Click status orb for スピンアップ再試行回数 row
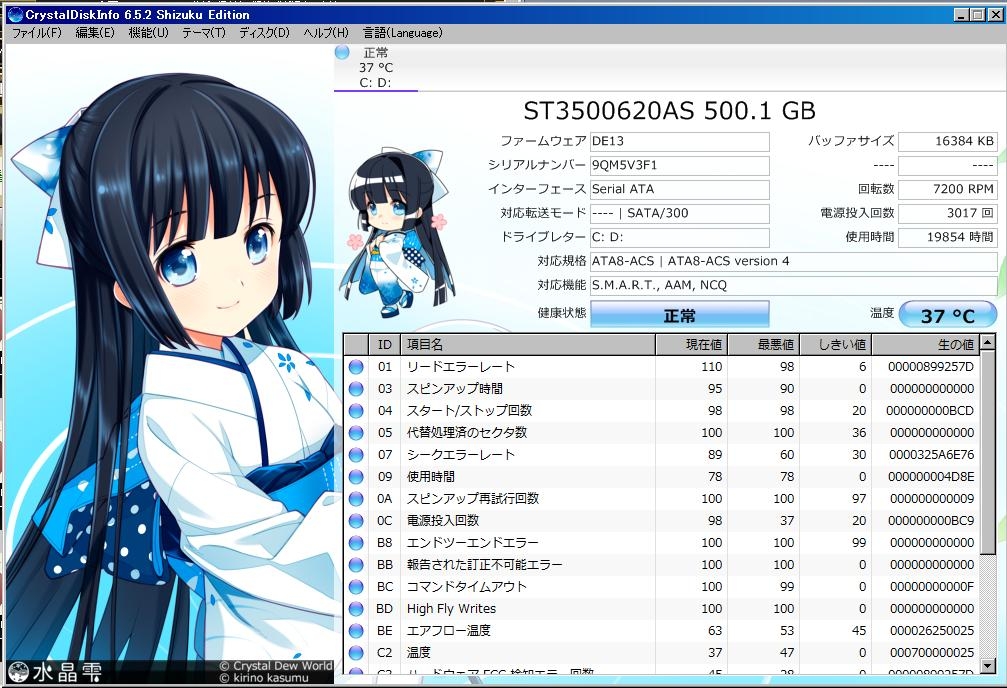 point(356,498)
